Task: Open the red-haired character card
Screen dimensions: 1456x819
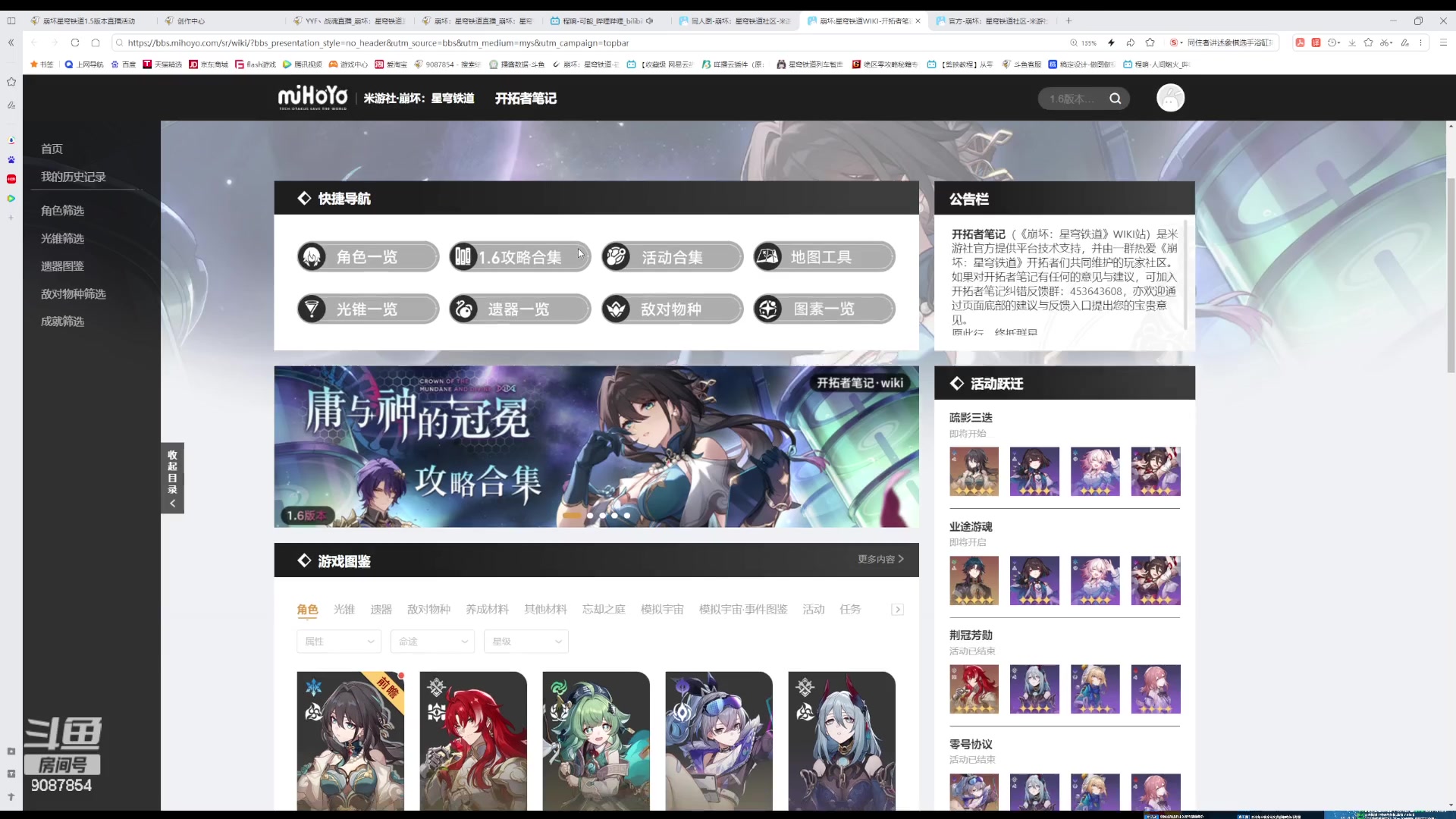Action: 473,742
